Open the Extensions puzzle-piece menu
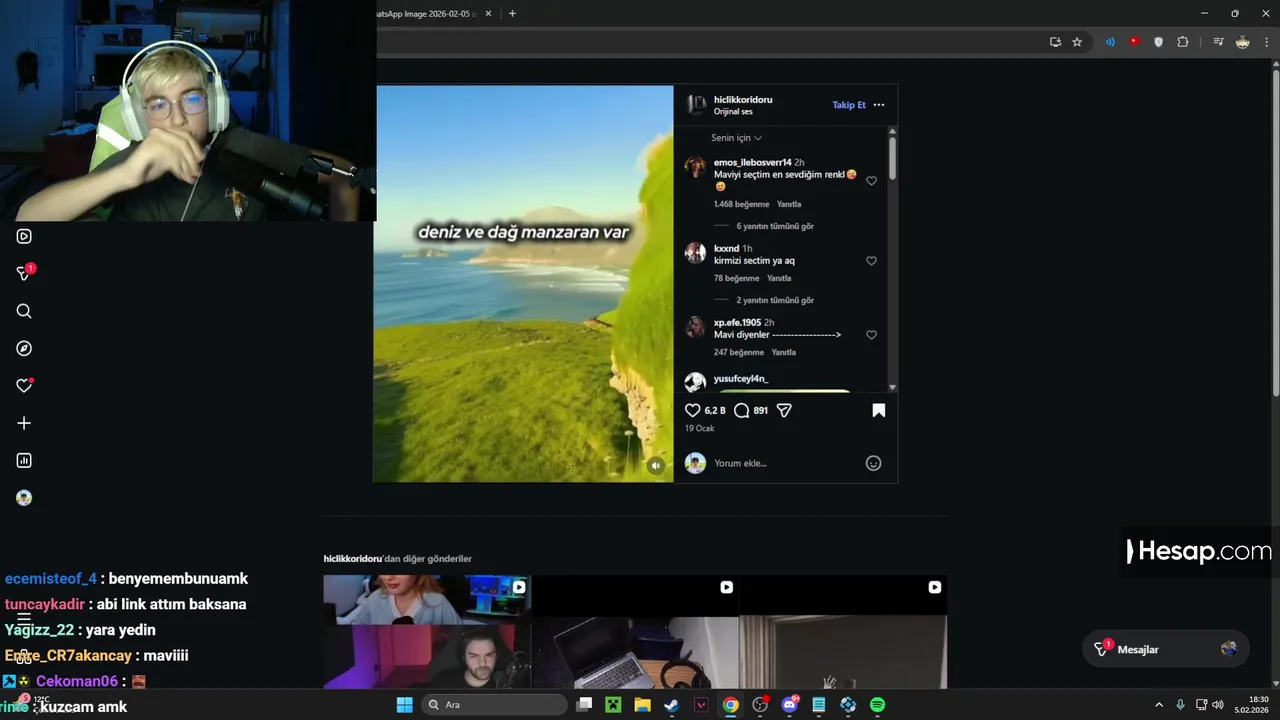The image size is (1280, 720). [x=1183, y=42]
